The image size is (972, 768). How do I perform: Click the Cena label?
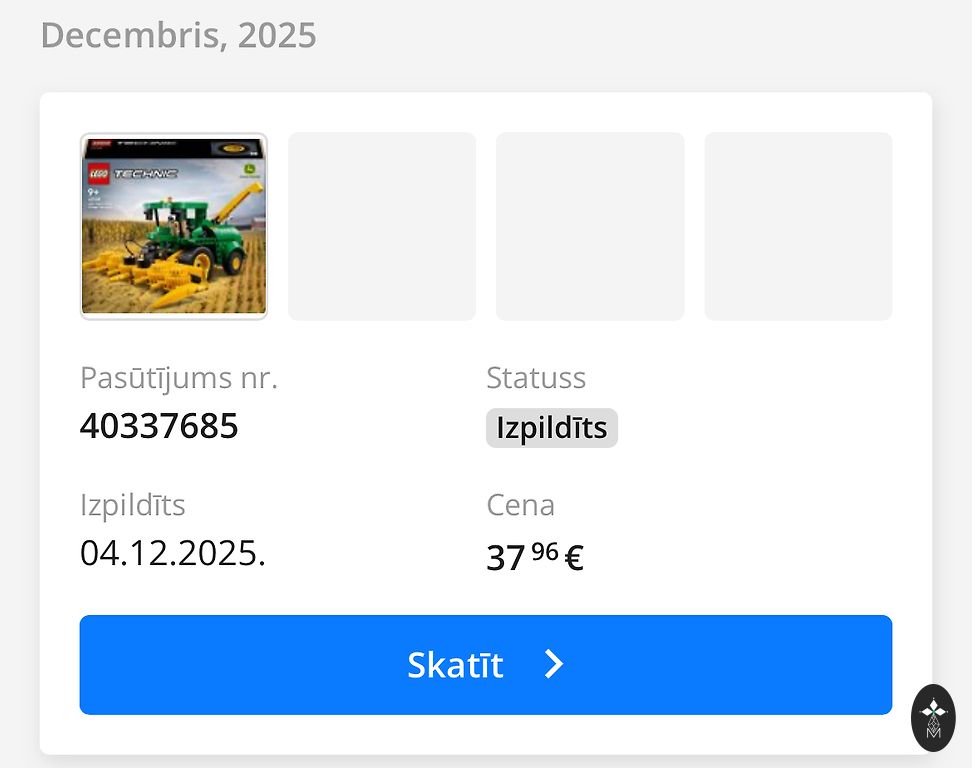(520, 505)
